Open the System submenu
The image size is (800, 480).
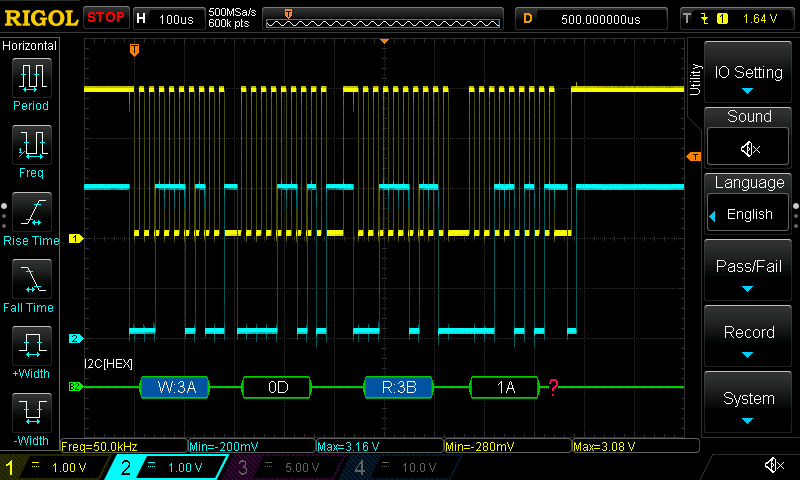tap(748, 402)
